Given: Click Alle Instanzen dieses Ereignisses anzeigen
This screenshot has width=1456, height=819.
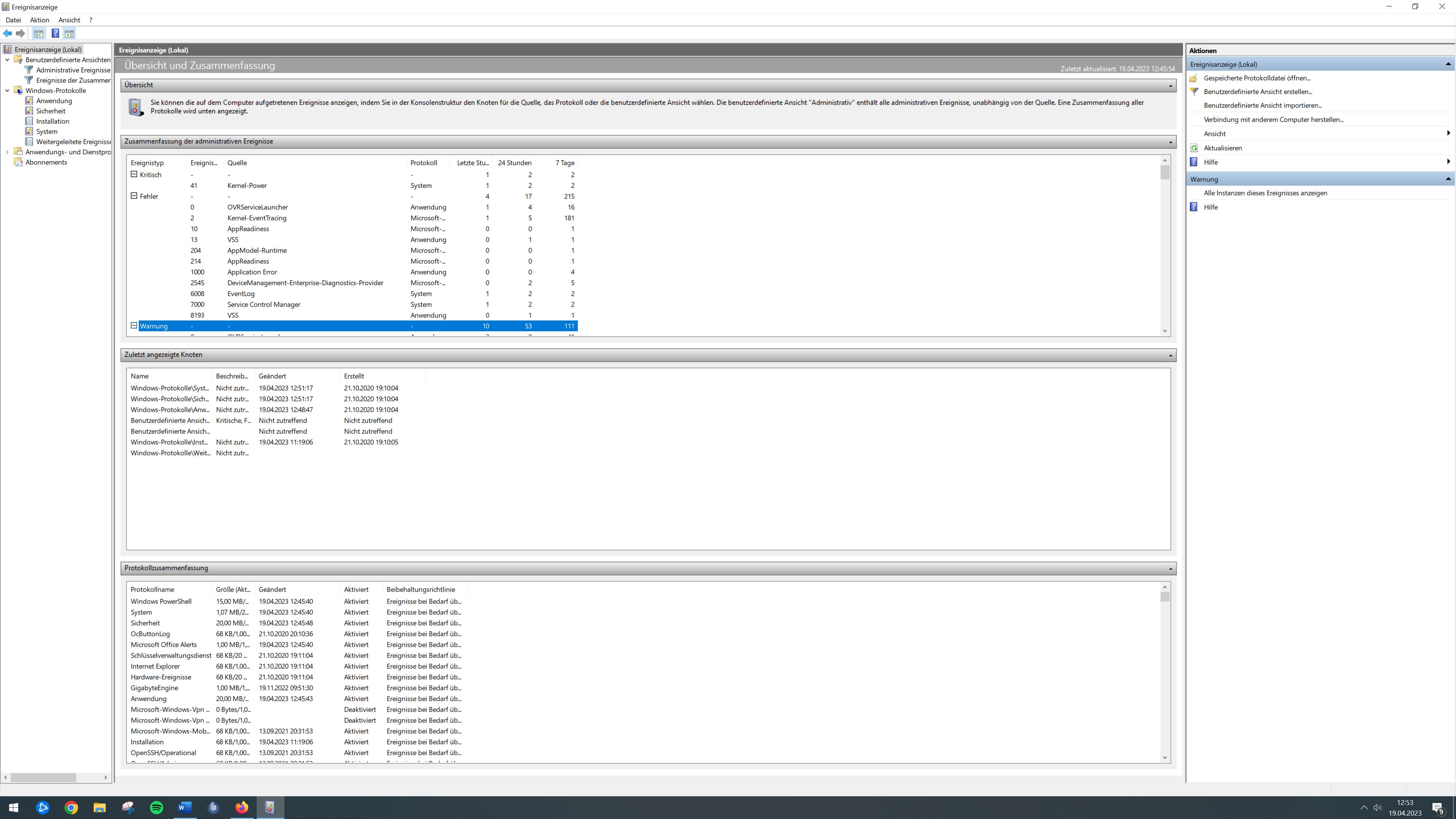Looking at the screenshot, I should (1265, 193).
